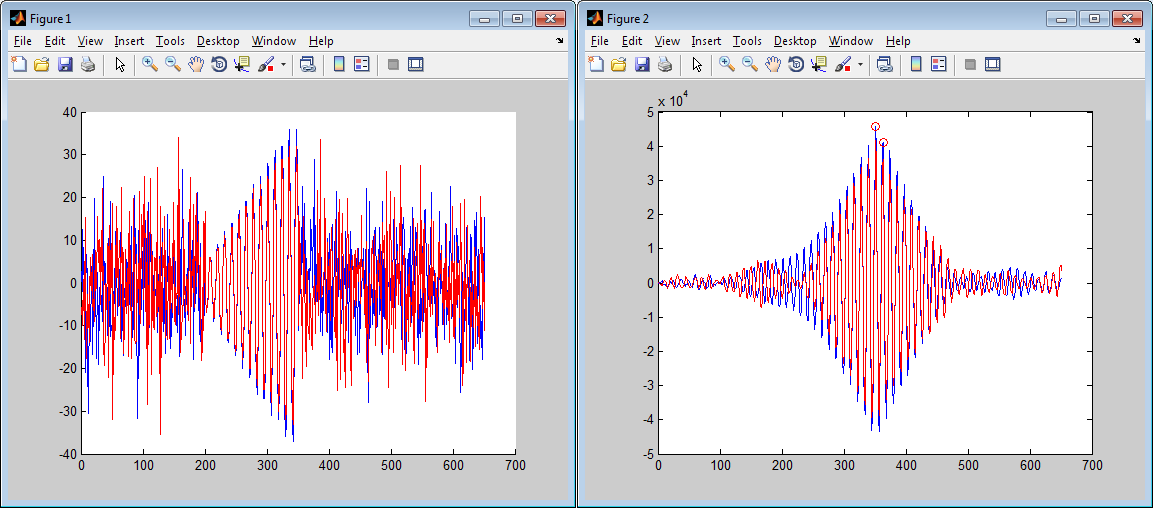Print Figure 2 using the printer icon

point(665,64)
